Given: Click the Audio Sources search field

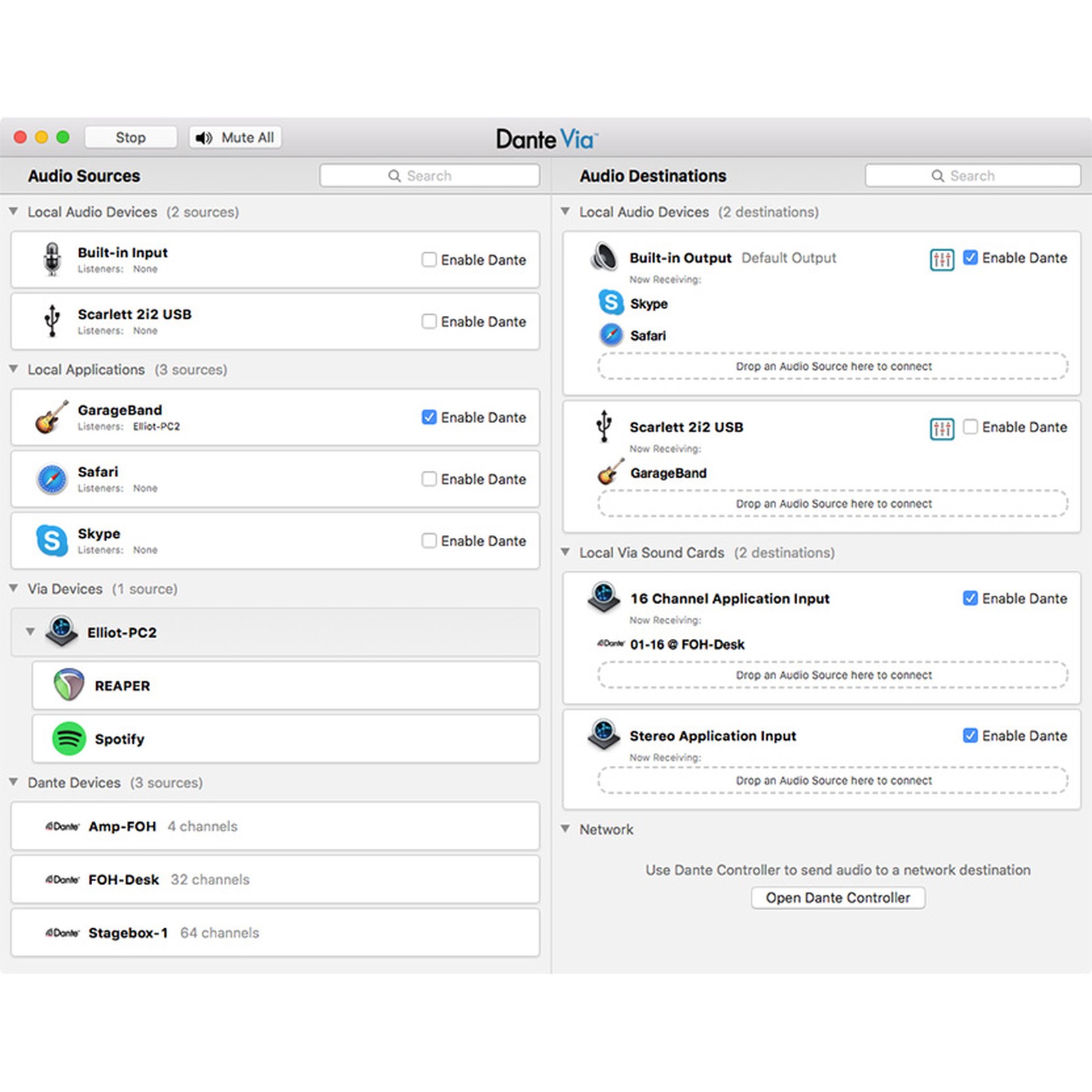Looking at the screenshot, I should pos(429,175).
